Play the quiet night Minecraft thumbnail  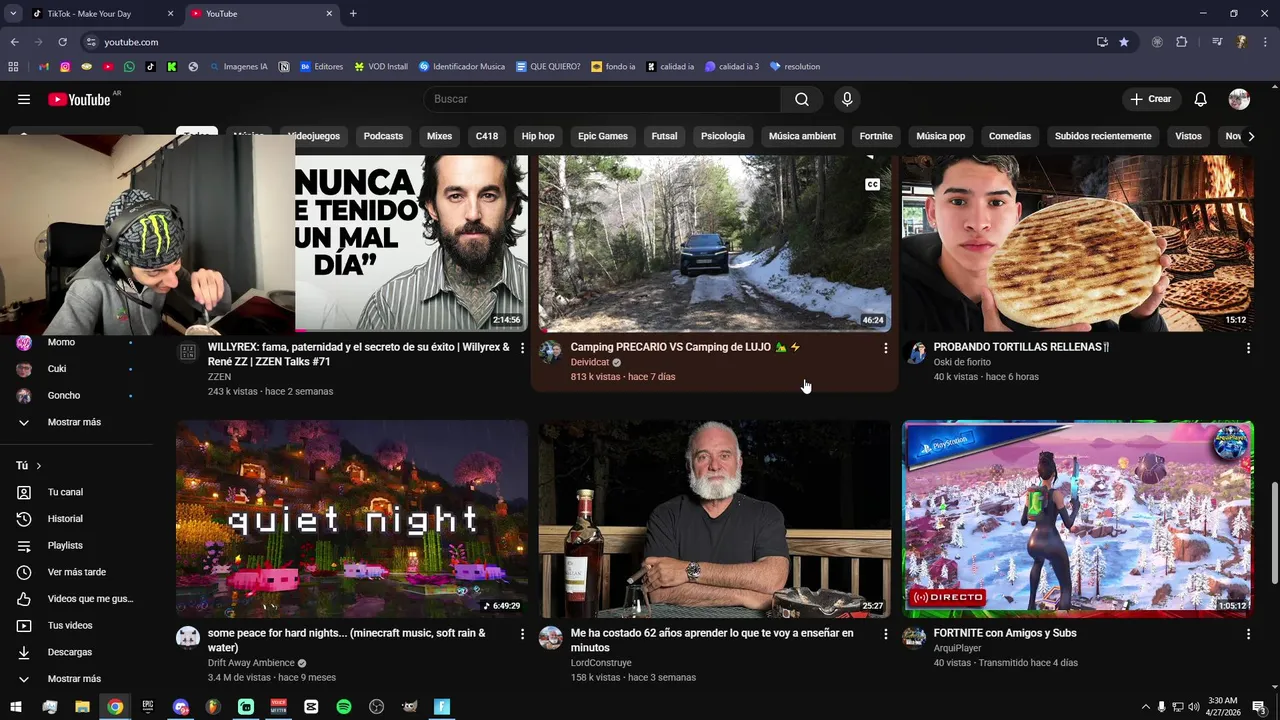[352, 519]
